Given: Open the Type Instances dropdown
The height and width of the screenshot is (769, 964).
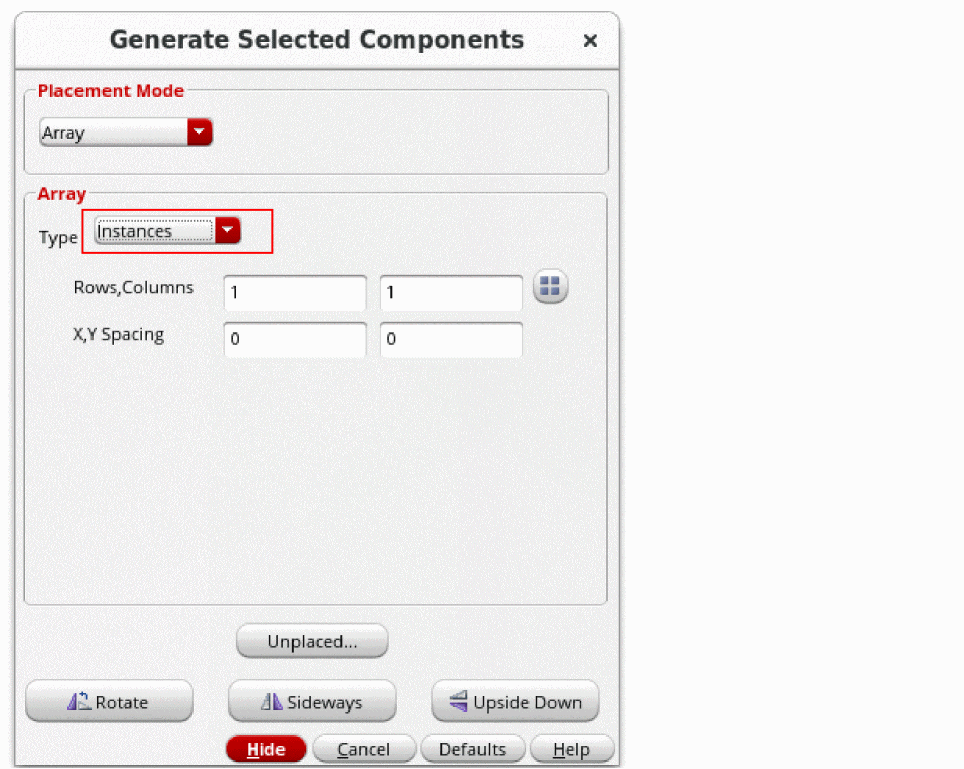Looking at the screenshot, I should (167, 231).
